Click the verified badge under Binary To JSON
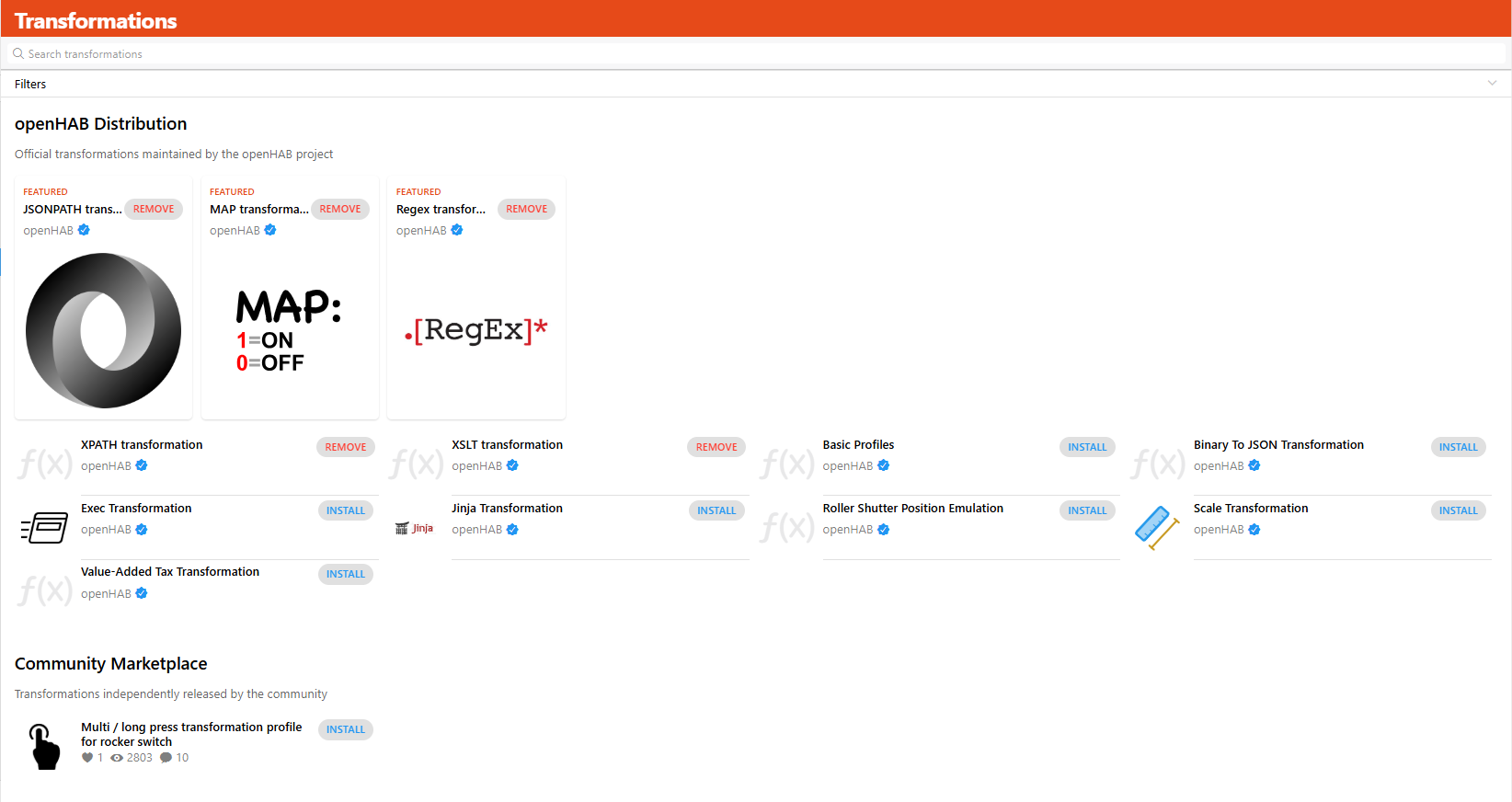The height and width of the screenshot is (802, 1512). [x=1254, y=465]
